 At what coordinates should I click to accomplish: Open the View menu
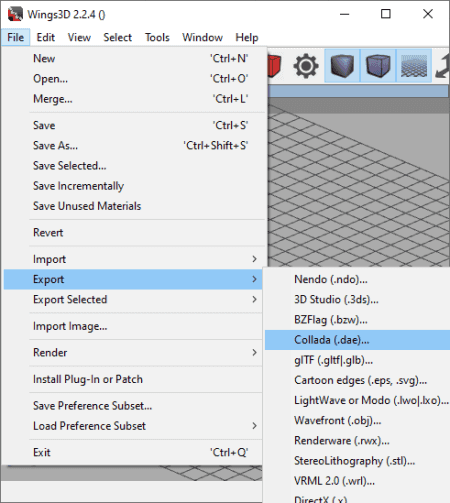point(79,37)
